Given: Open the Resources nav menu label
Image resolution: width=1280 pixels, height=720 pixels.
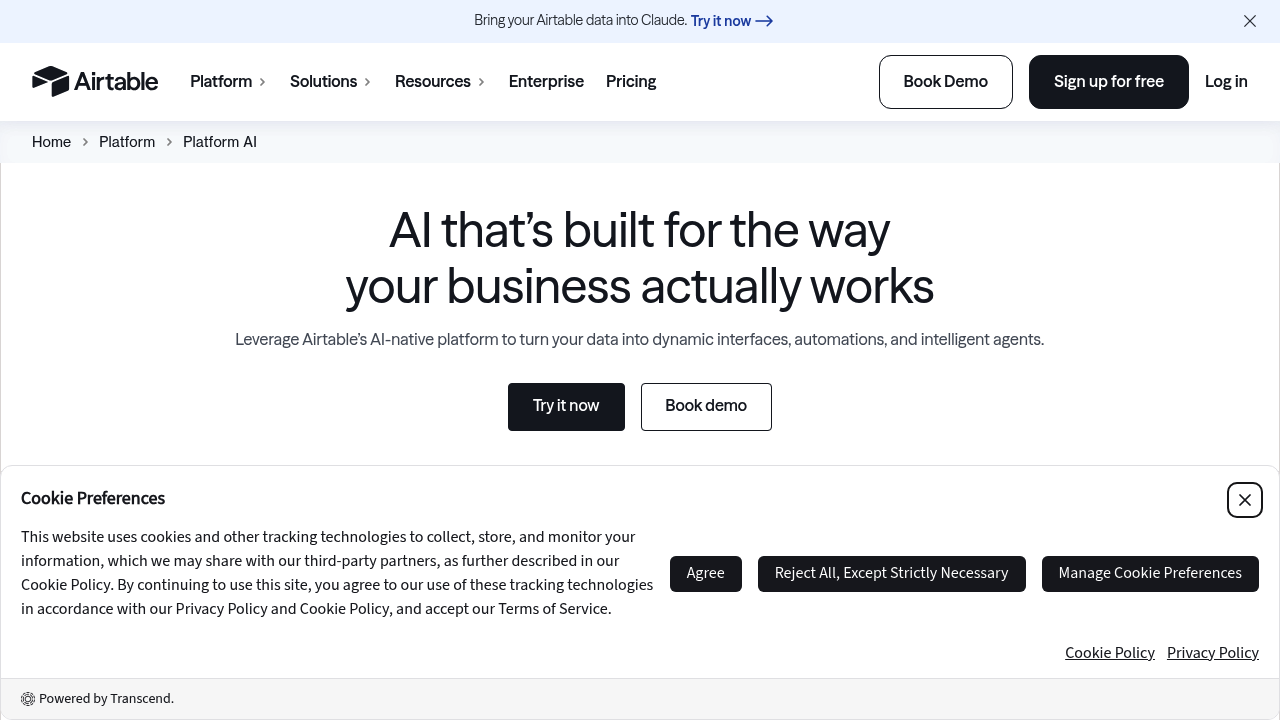Looking at the screenshot, I should (x=432, y=82).
